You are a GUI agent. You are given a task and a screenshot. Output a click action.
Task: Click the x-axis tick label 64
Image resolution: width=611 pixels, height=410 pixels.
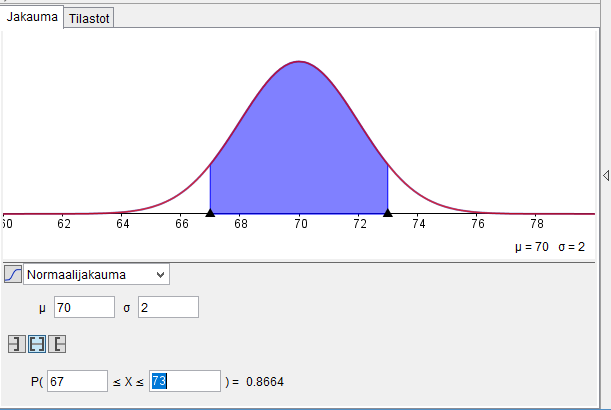[121, 225]
